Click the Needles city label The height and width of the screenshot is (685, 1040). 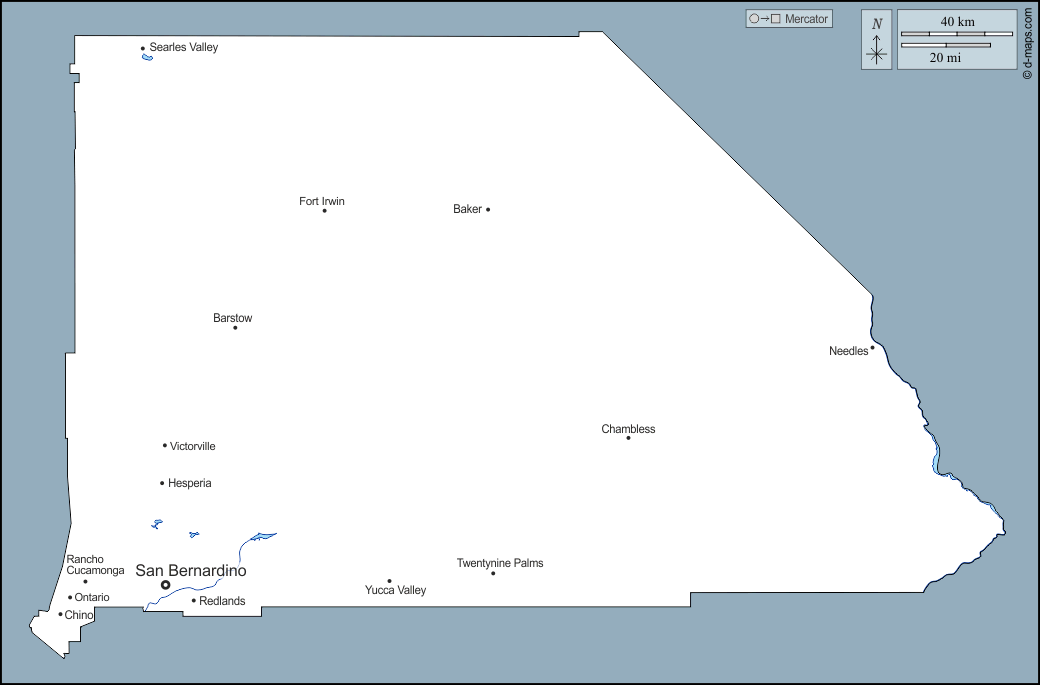848,351
